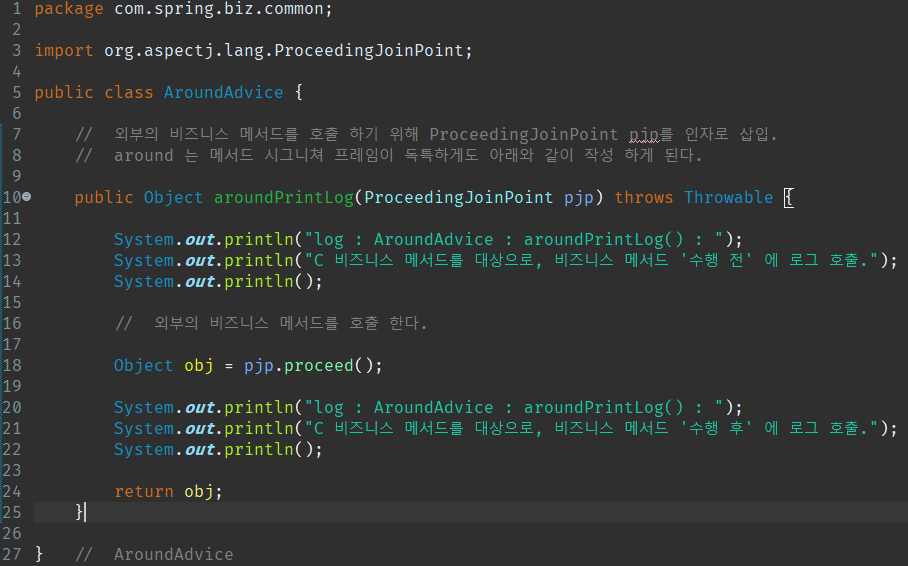Click the AroundAdvice class name on line 5

(224, 93)
